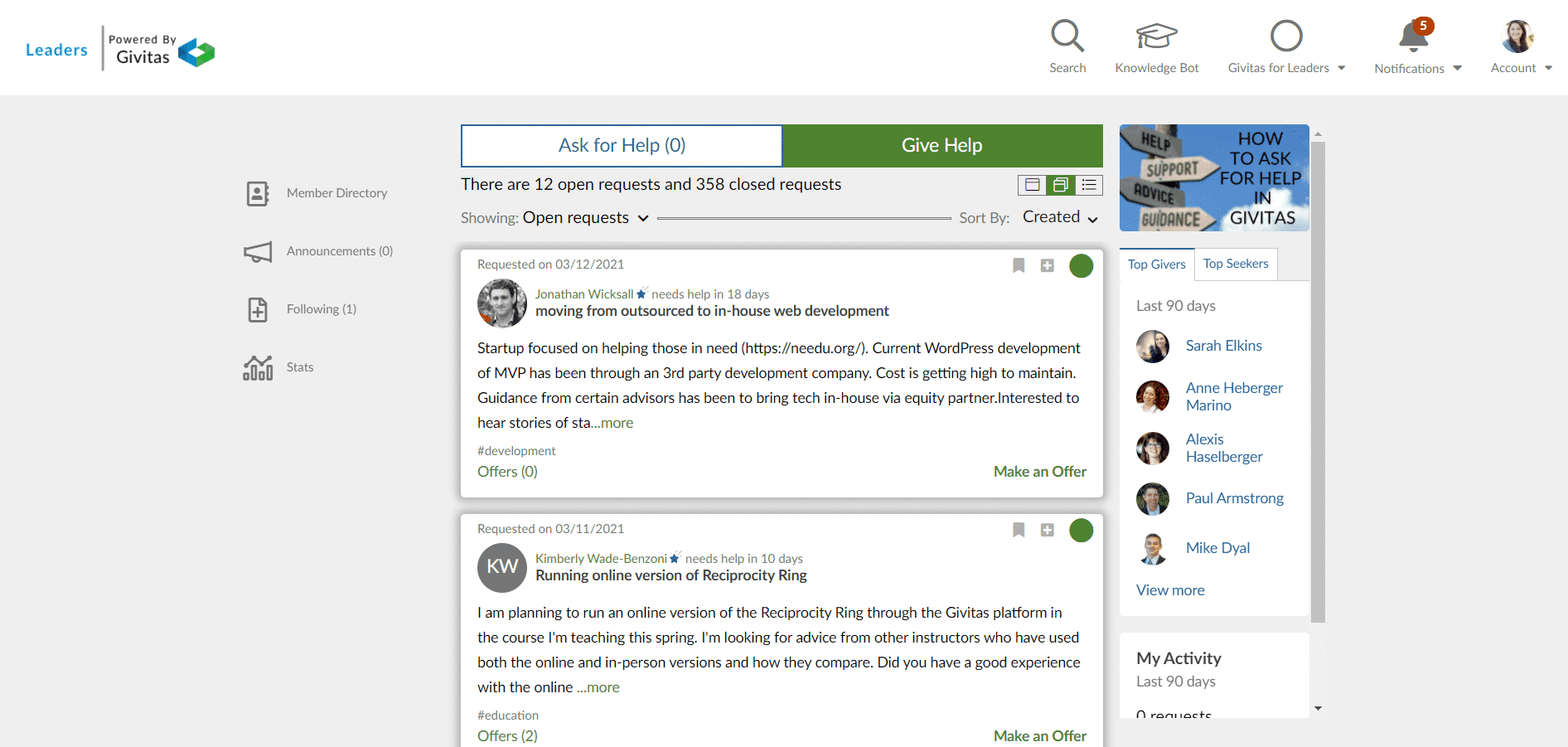1568x747 pixels.
Task: Click Paul Armstrong's avatar photo
Action: pyautogui.click(x=1153, y=499)
